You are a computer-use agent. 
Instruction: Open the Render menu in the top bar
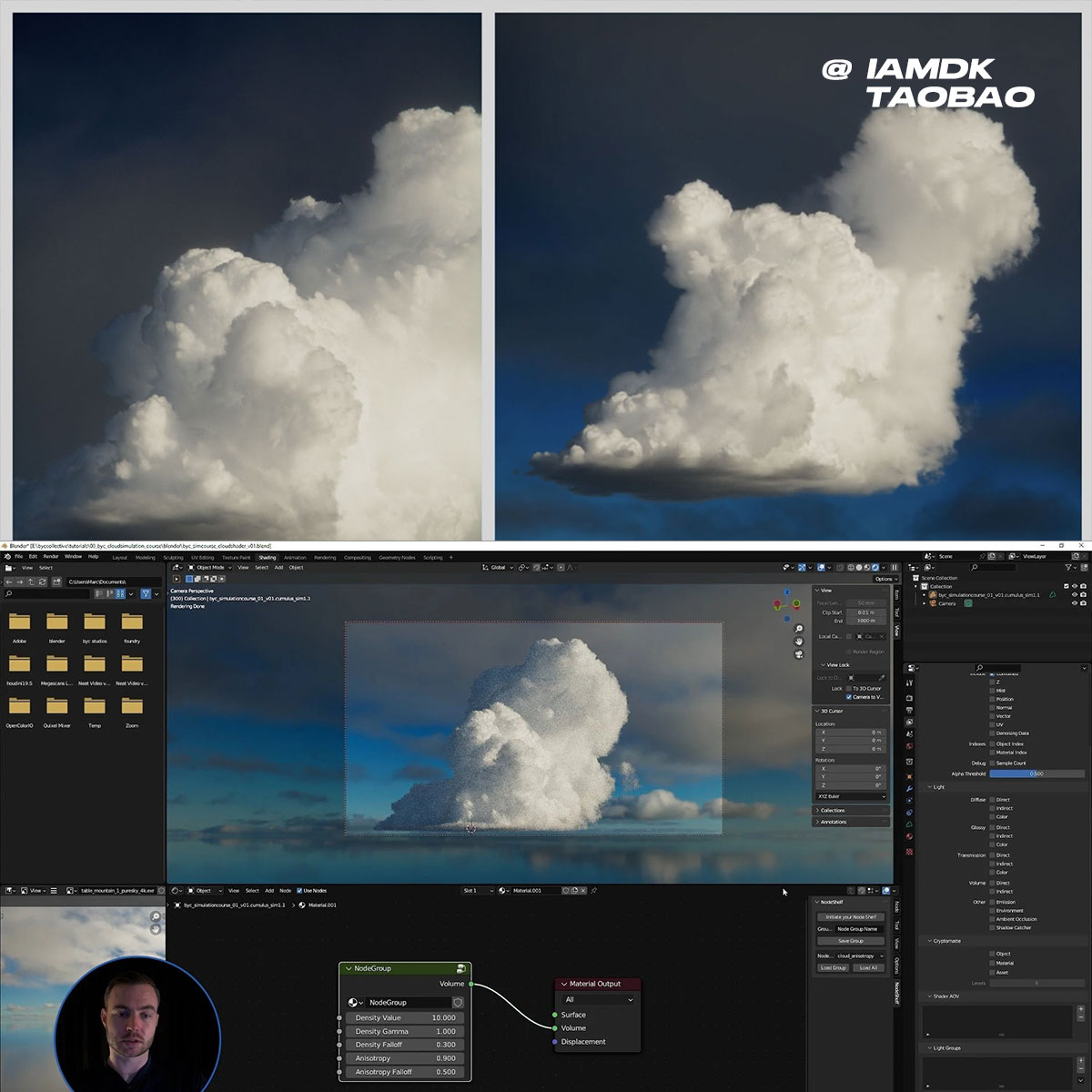coord(51,556)
